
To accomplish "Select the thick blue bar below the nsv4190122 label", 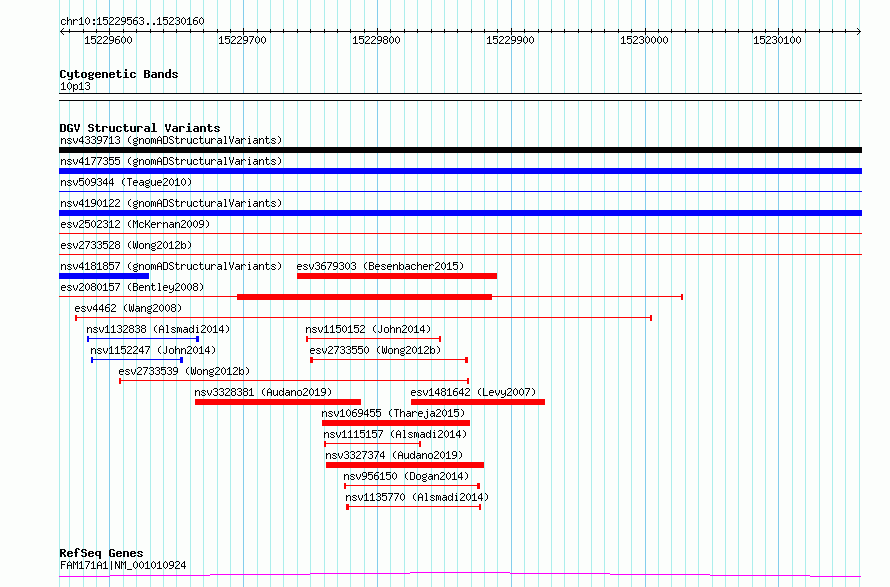I will pos(460,213).
